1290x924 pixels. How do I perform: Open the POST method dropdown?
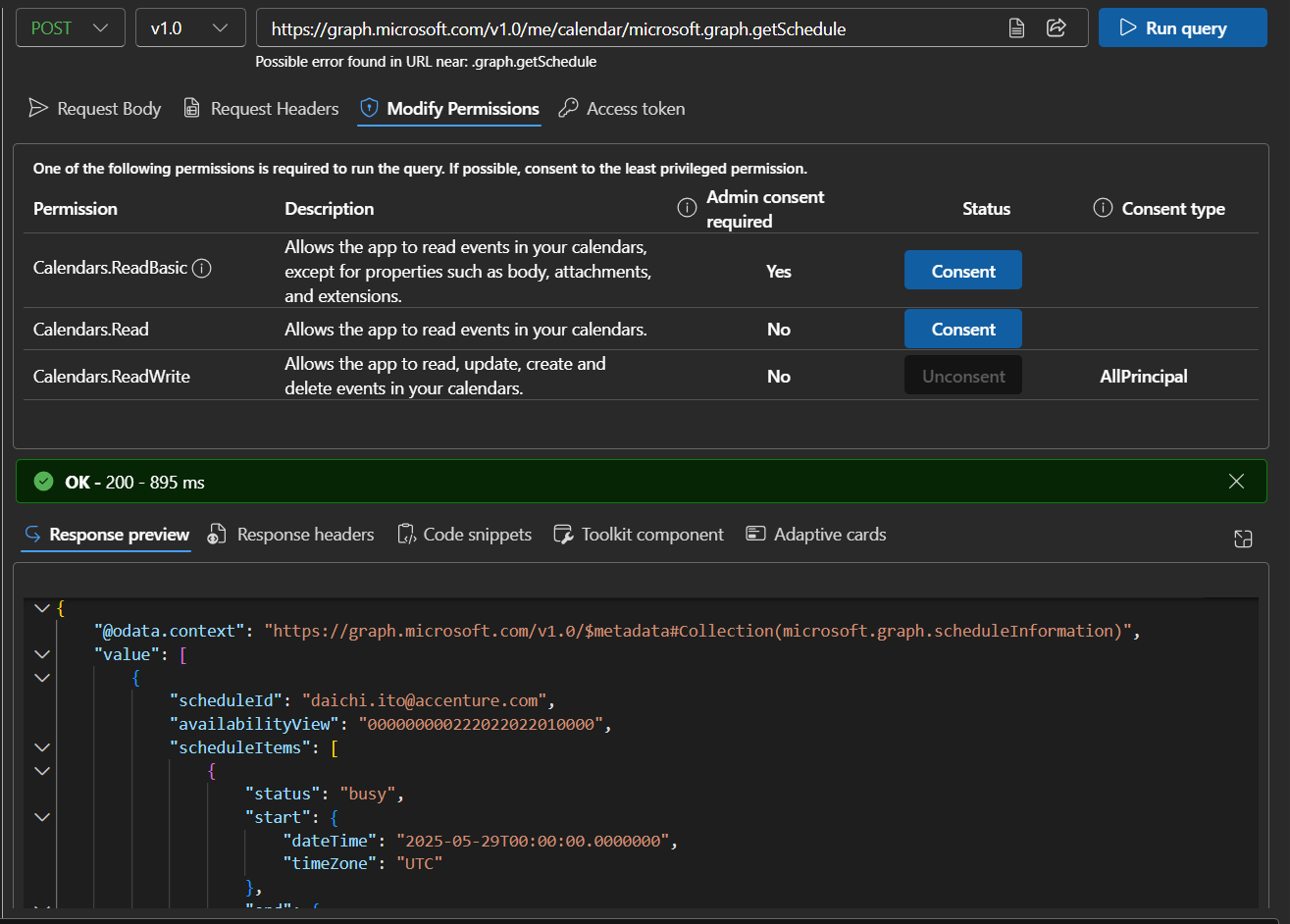click(x=71, y=28)
